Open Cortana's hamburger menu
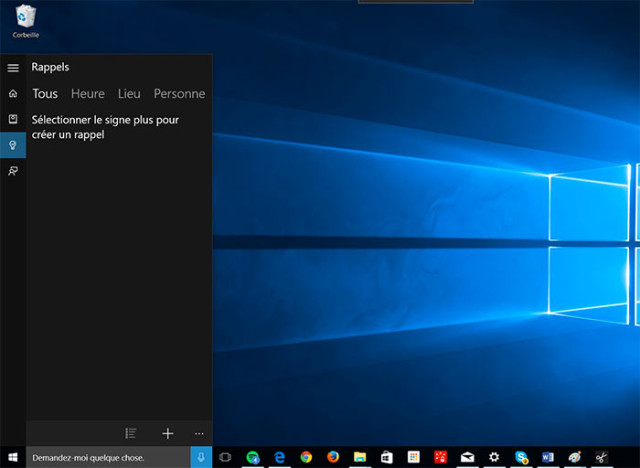Screen dimensions: 640x468 (x=13, y=68)
